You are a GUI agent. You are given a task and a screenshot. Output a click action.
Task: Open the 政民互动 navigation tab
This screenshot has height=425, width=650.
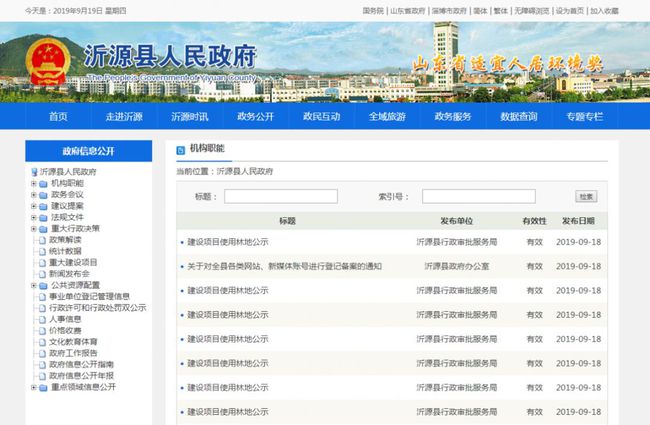[x=322, y=117]
